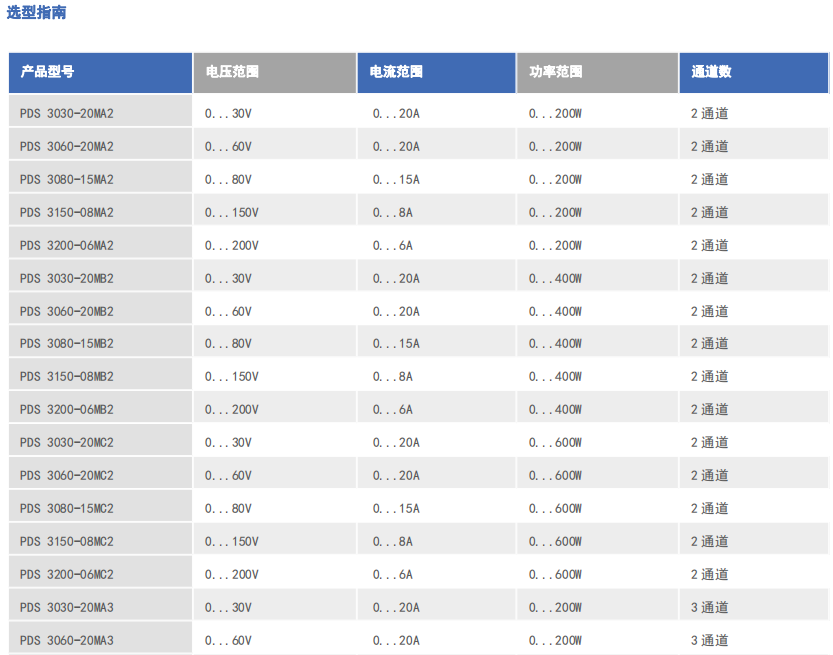Click model PDS 3030-20MB2
This screenshot has width=833, height=655.
point(67,278)
